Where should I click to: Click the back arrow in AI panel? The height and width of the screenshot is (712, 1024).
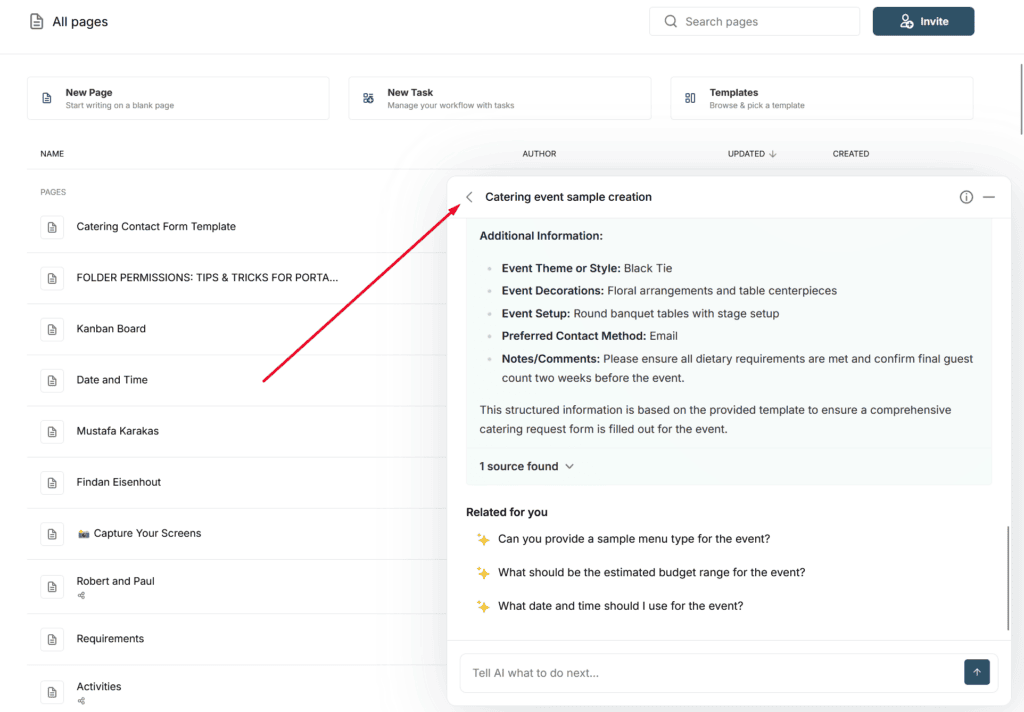(470, 197)
